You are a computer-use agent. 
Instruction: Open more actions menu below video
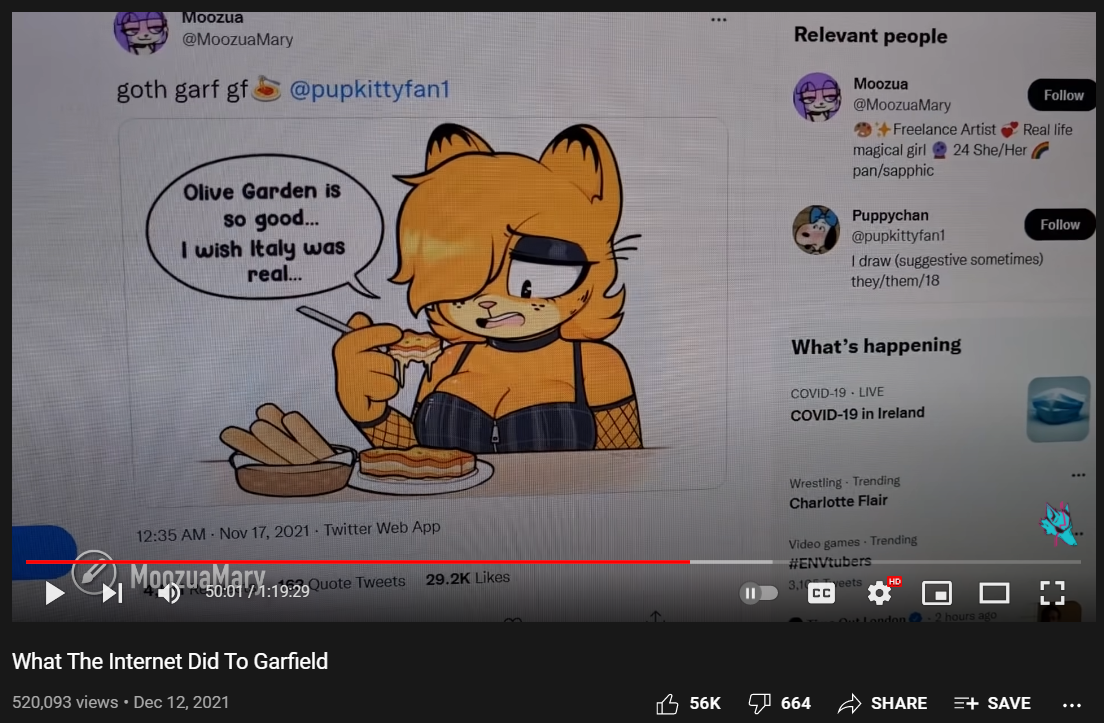pos(1072,705)
